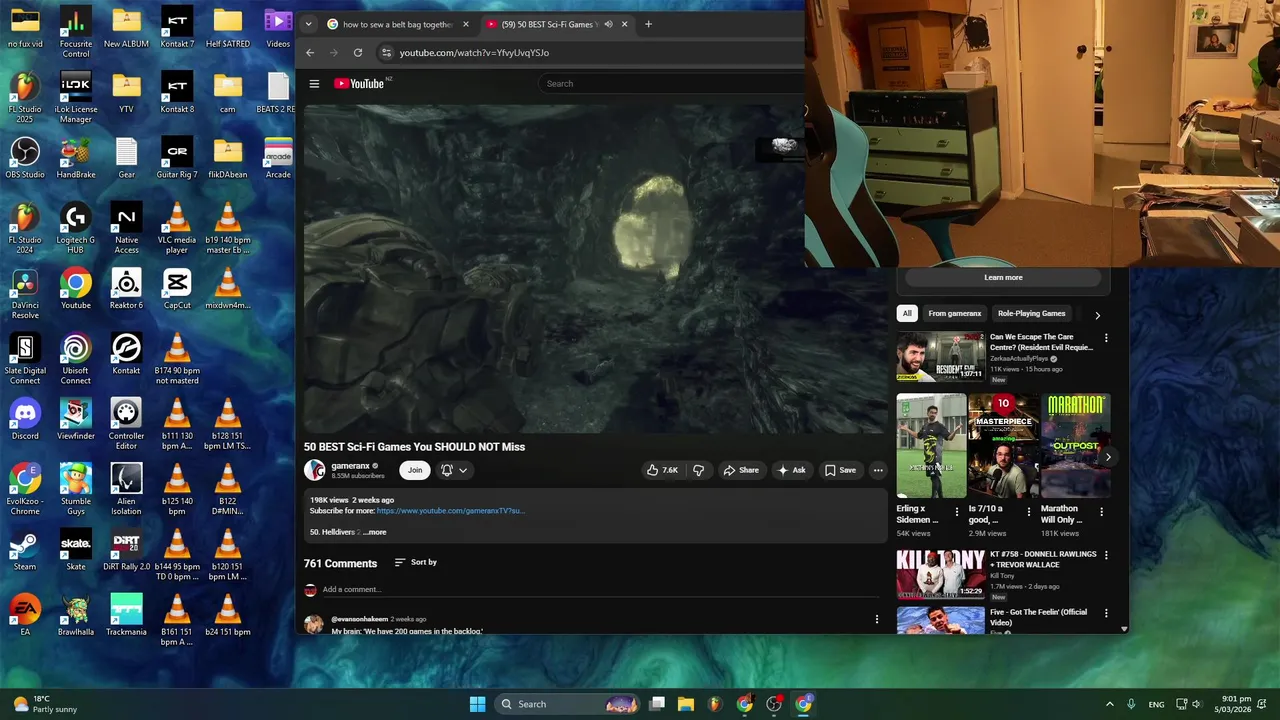Select the All filter chip
The height and width of the screenshot is (720, 1280).
point(907,314)
